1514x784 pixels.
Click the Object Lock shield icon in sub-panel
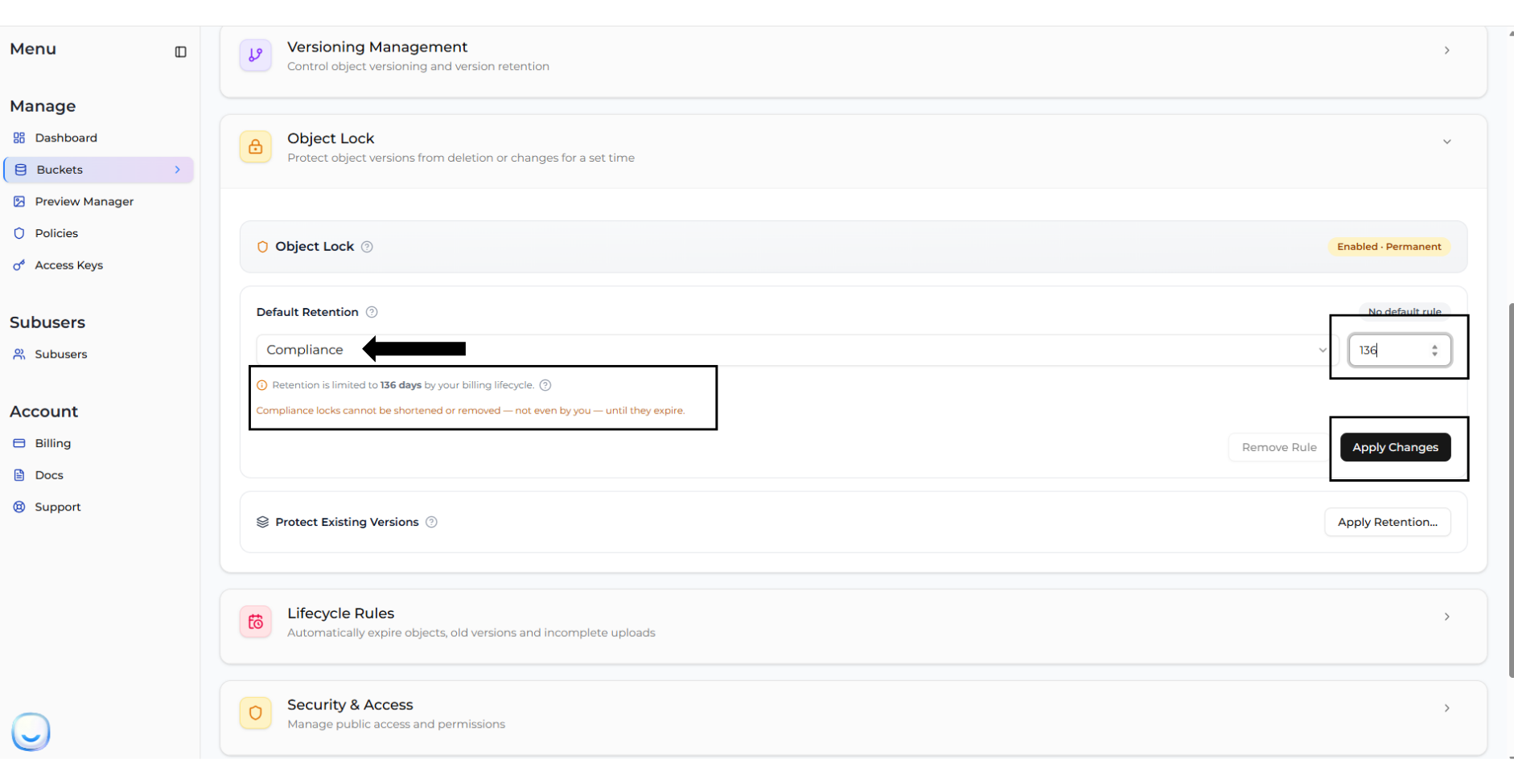[262, 247]
